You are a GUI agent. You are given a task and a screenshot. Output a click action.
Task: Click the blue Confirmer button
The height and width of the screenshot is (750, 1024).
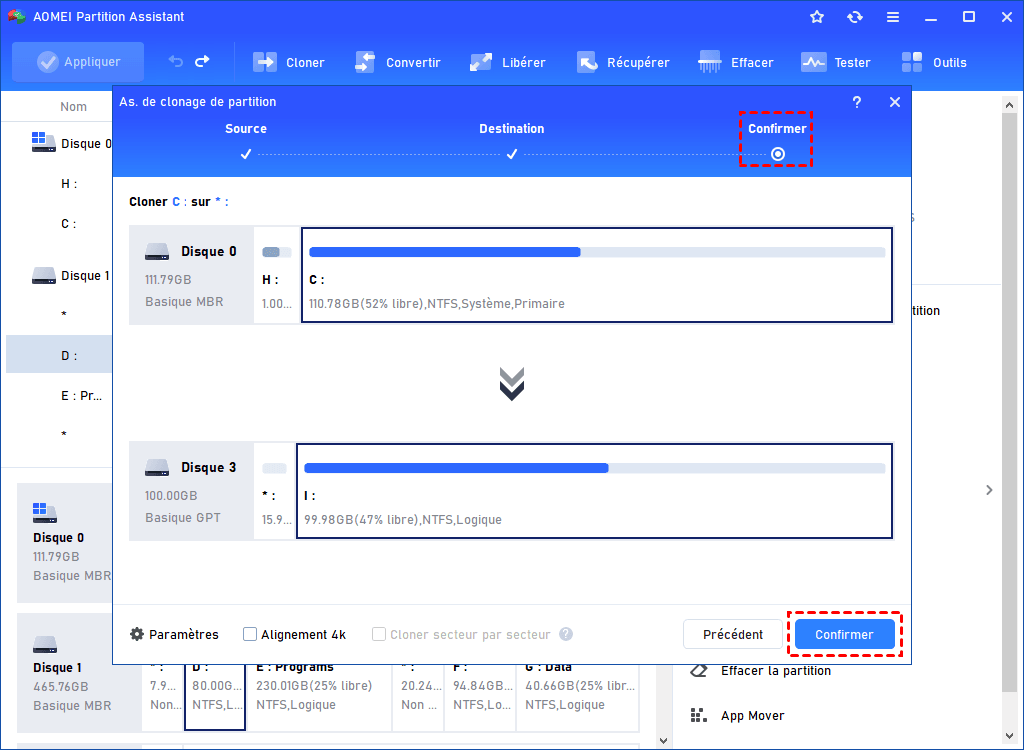point(844,634)
